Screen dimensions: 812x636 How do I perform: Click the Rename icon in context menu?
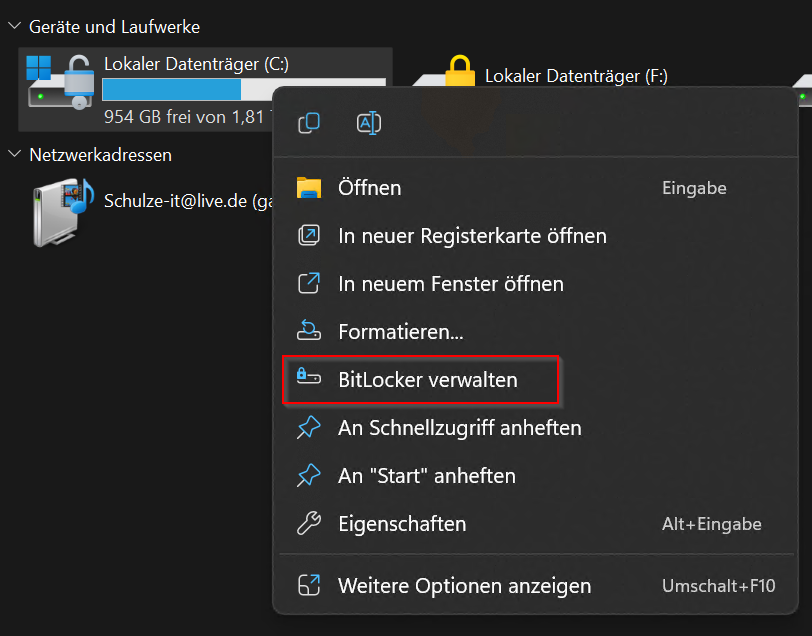[x=369, y=123]
